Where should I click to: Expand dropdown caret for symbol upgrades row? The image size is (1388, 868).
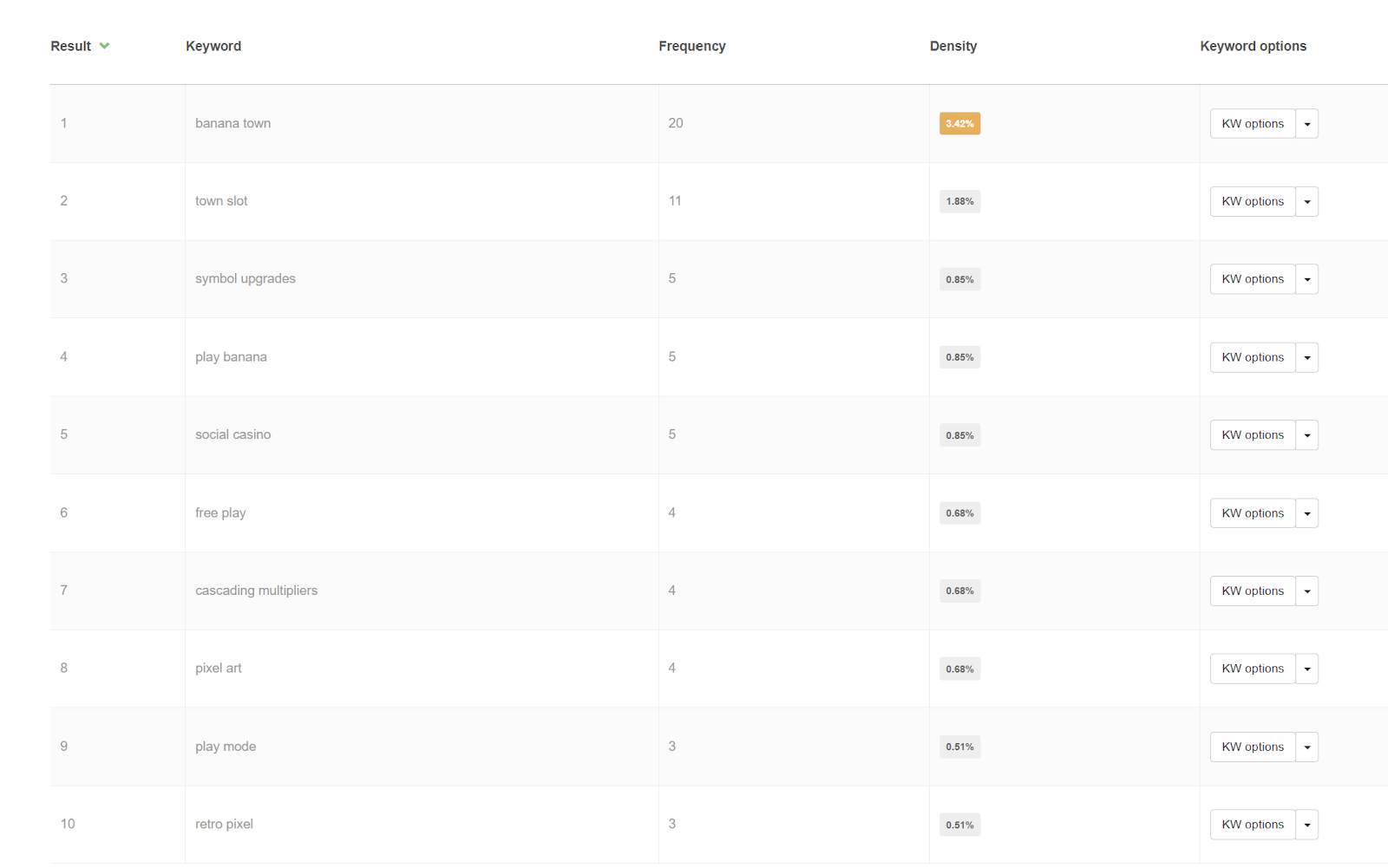[1306, 279]
